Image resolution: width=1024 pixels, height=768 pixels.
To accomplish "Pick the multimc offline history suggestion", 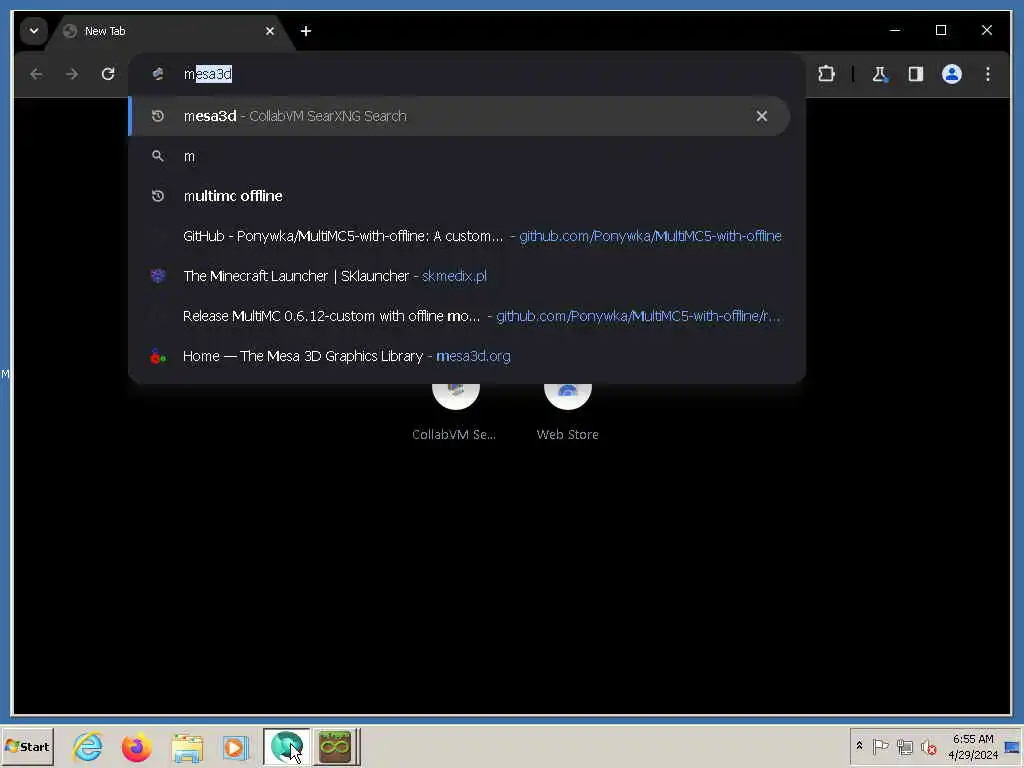I will [x=459, y=196].
